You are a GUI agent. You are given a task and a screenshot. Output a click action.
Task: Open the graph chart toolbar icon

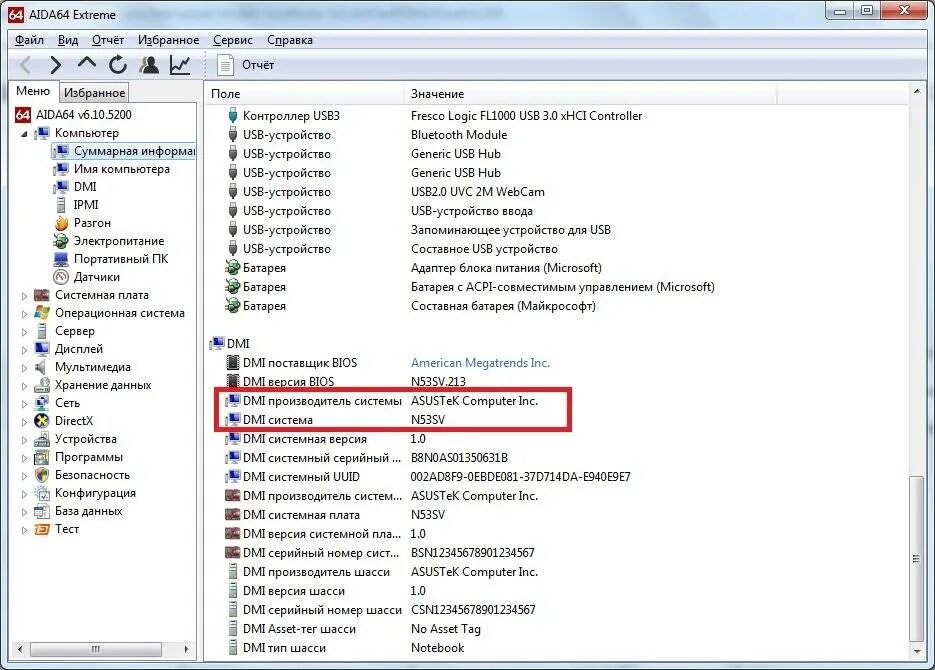pyautogui.click(x=179, y=64)
